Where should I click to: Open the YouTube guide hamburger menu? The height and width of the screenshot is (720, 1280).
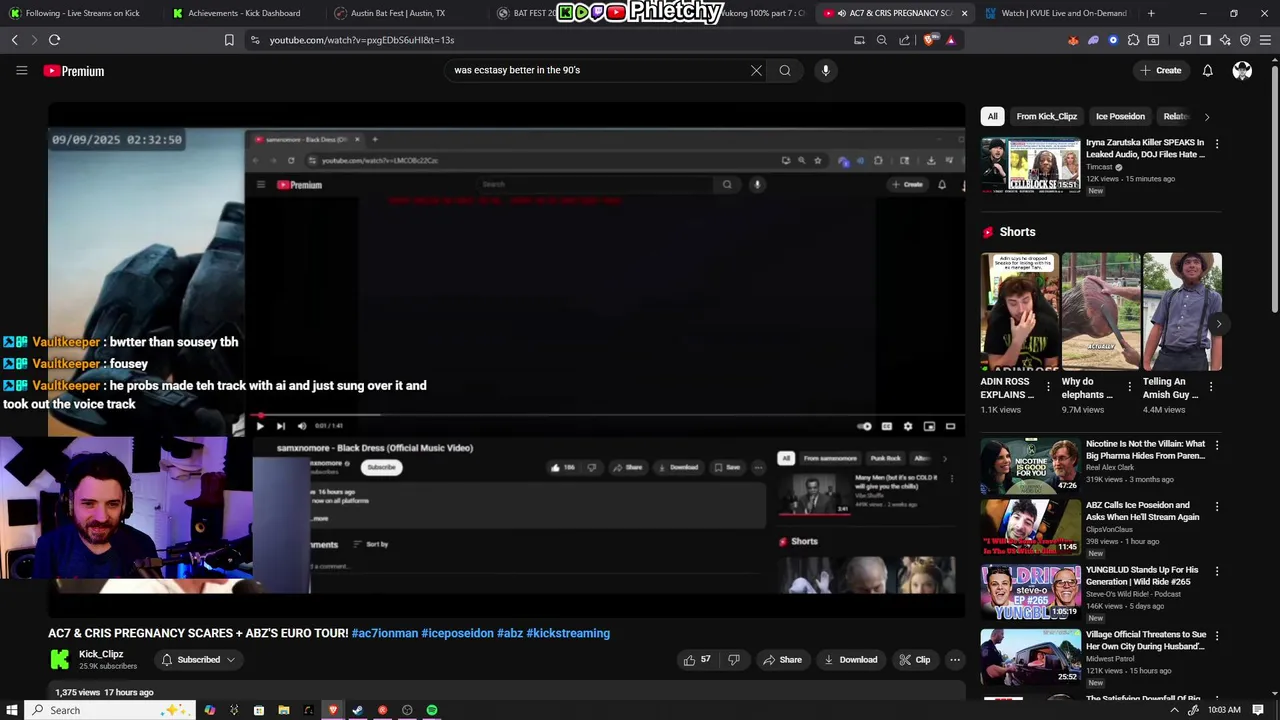[21, 71]
